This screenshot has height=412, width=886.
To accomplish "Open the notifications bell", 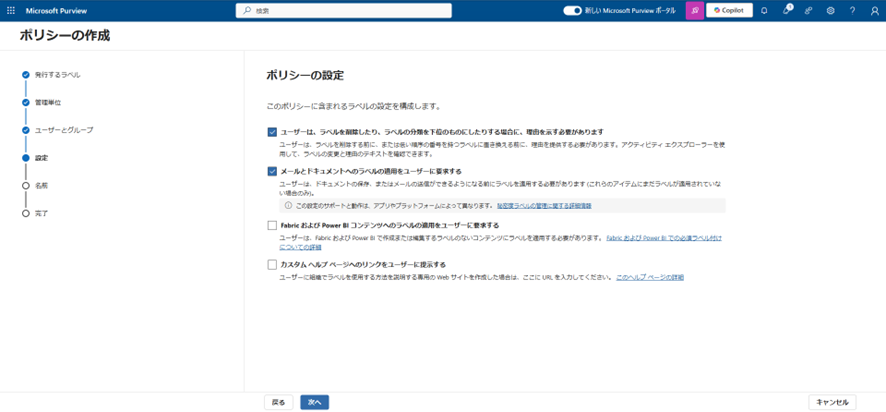I will click(x=764, y=10).
